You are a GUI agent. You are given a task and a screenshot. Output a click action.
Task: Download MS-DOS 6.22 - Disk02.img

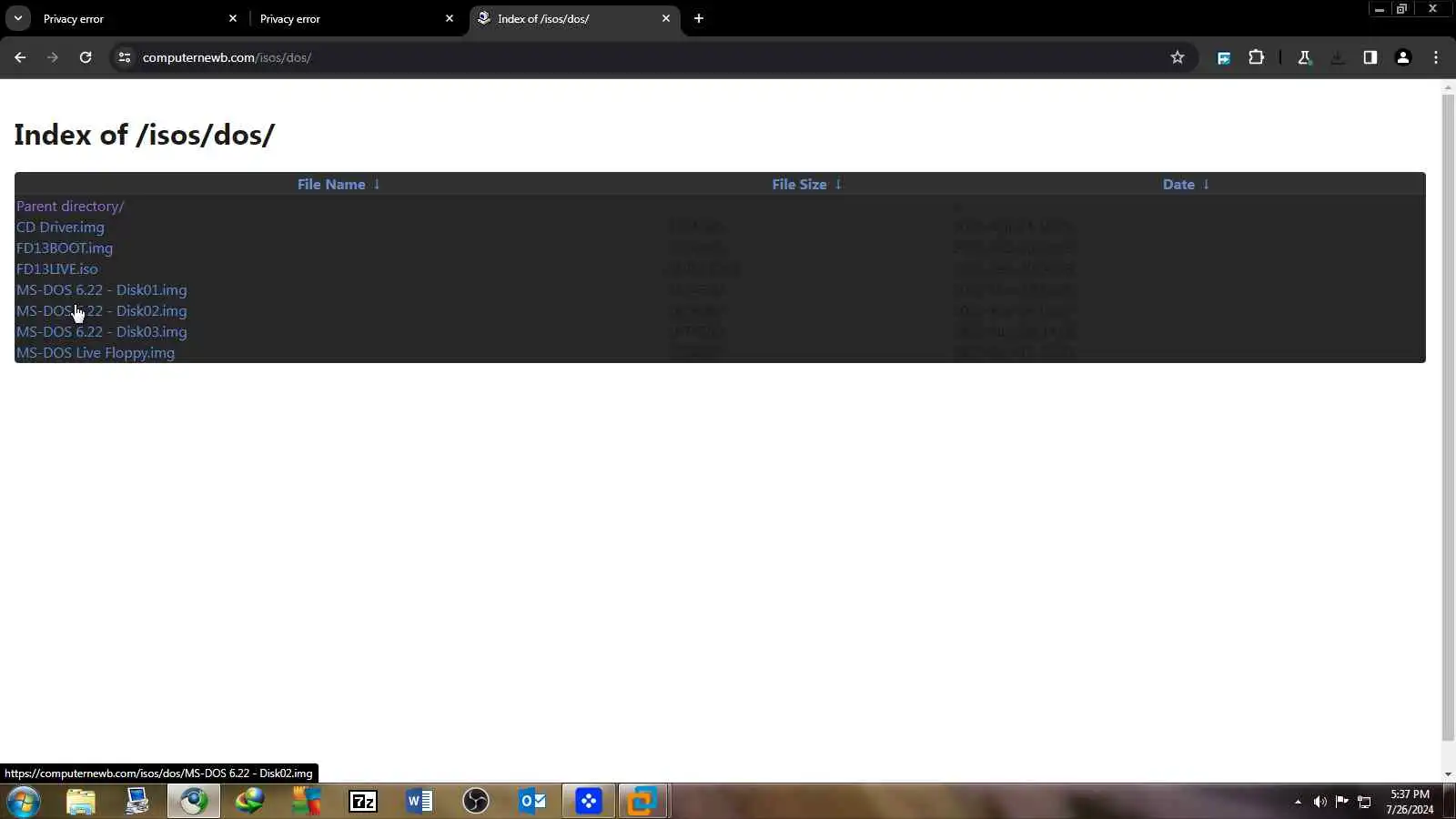pyautogui.click(x=102, y=311)
